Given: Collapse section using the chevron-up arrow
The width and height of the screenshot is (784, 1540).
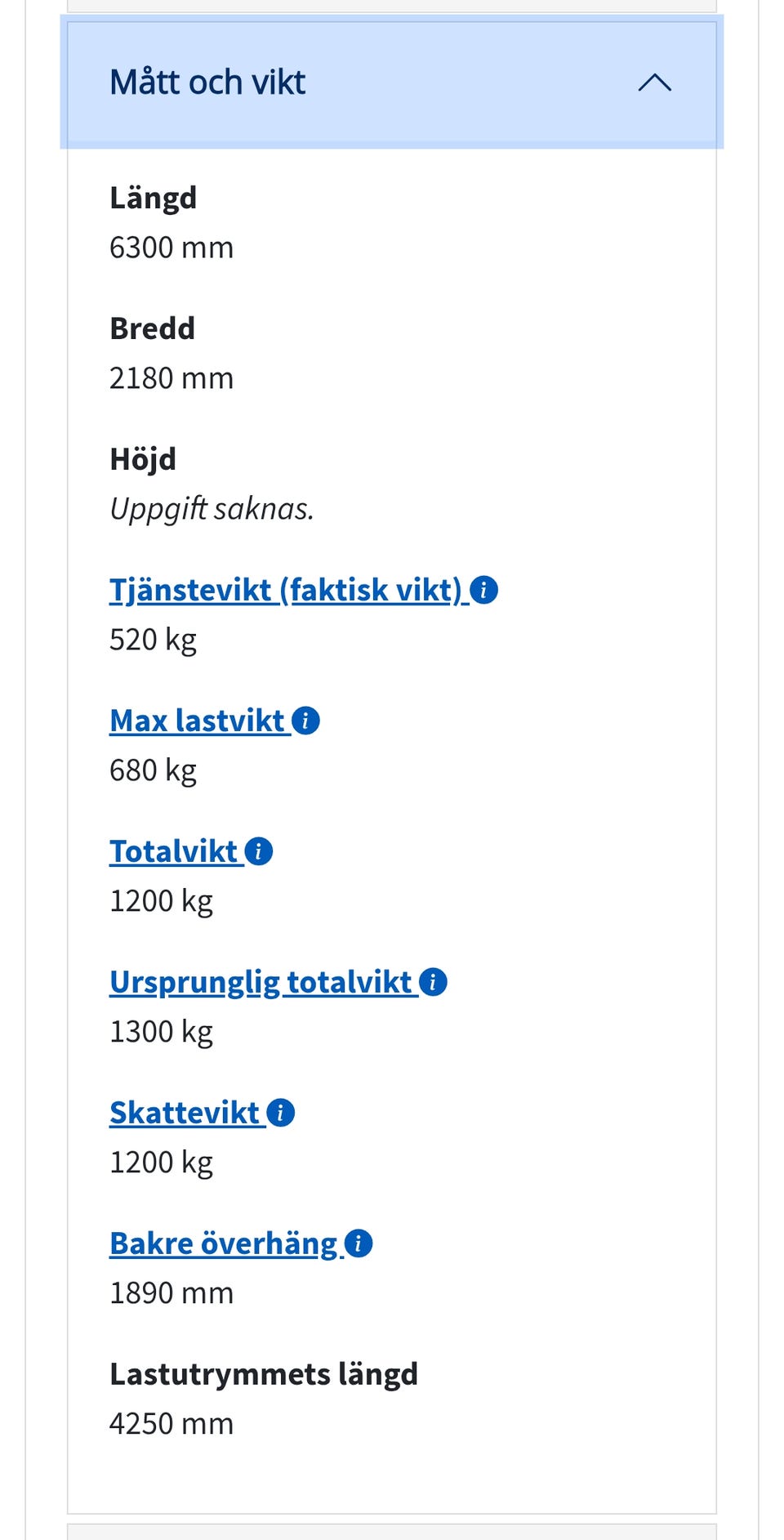Looking at the screenshot, I should (x=654, y=83).
